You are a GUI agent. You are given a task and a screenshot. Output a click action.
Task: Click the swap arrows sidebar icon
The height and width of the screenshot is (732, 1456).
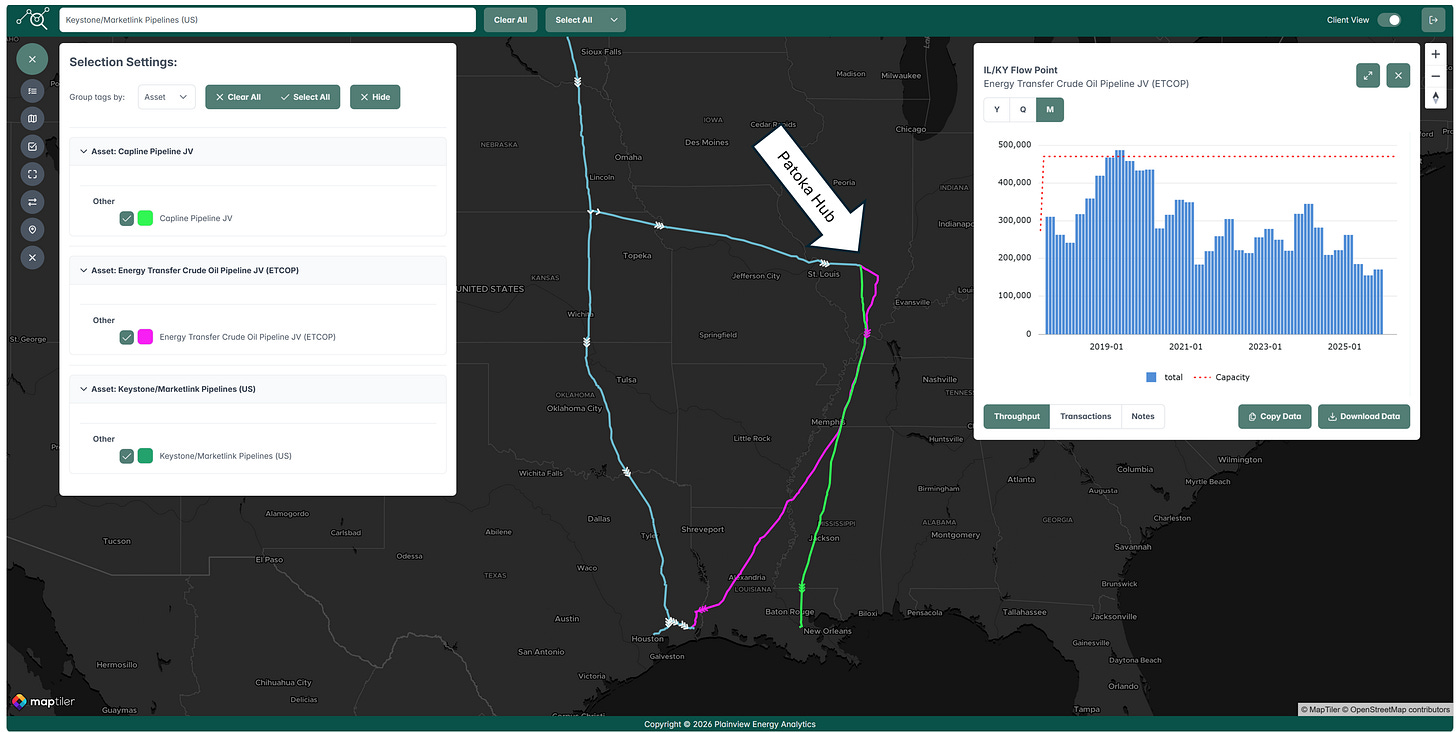(x=32, y=202)
